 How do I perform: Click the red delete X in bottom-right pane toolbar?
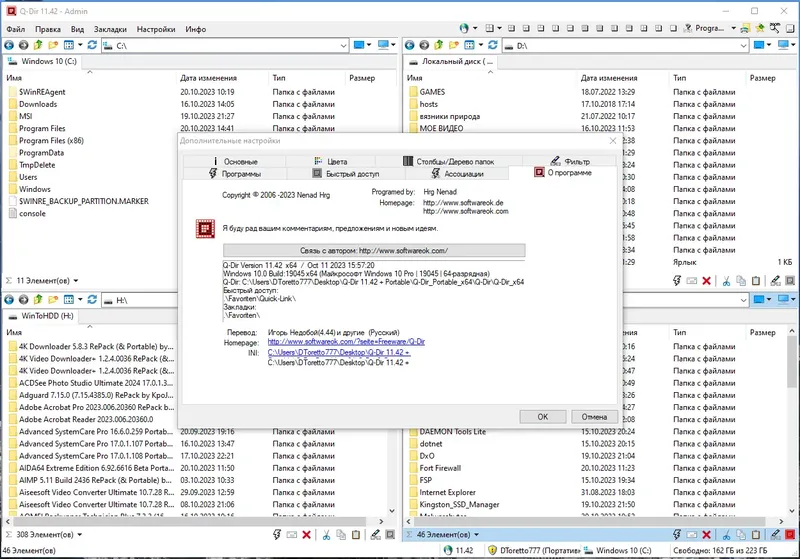pyautogui.click(x=707, y=535)
